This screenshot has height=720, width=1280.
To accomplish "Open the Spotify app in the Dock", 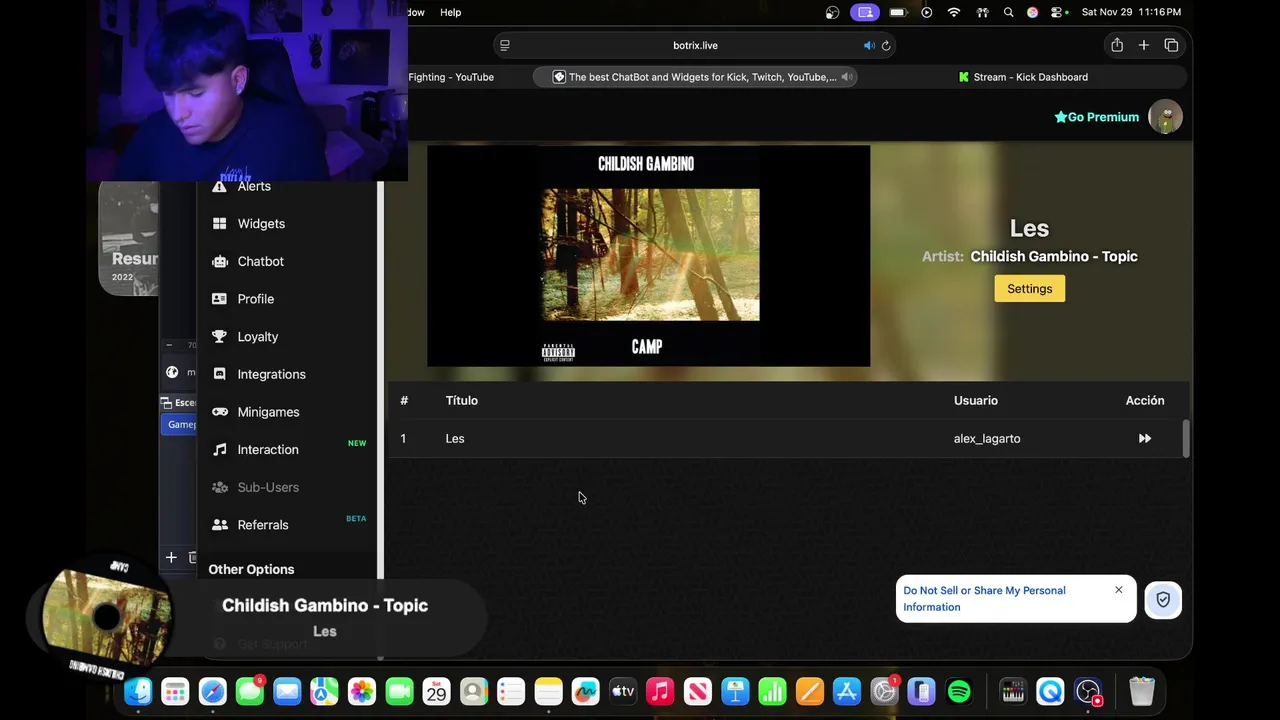I will click(x=958, y=691).
